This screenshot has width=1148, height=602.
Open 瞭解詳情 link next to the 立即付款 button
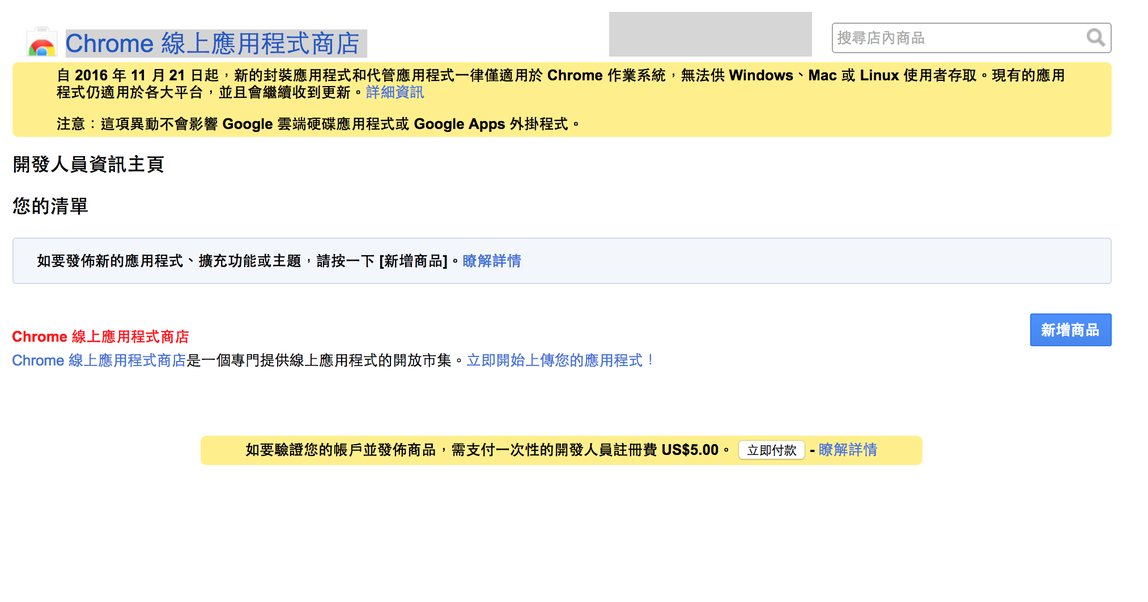(x=847, y=450)
